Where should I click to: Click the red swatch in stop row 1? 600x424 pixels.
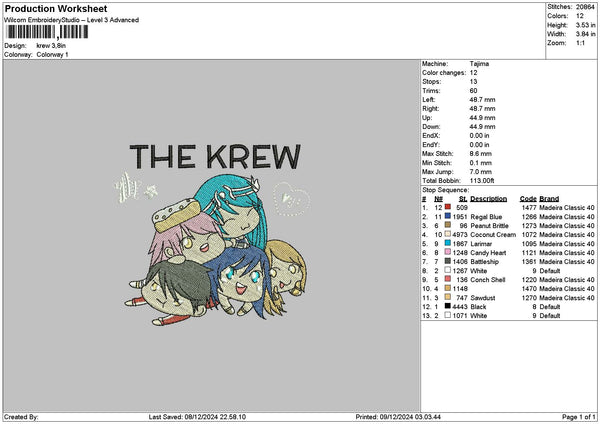pyautogui.click(x=448, y=207)
